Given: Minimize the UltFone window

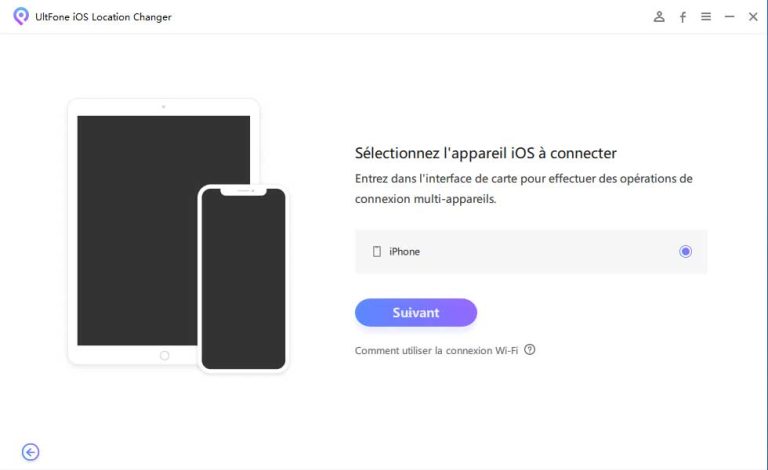Looking at the screenshot, I should (729, 17).
